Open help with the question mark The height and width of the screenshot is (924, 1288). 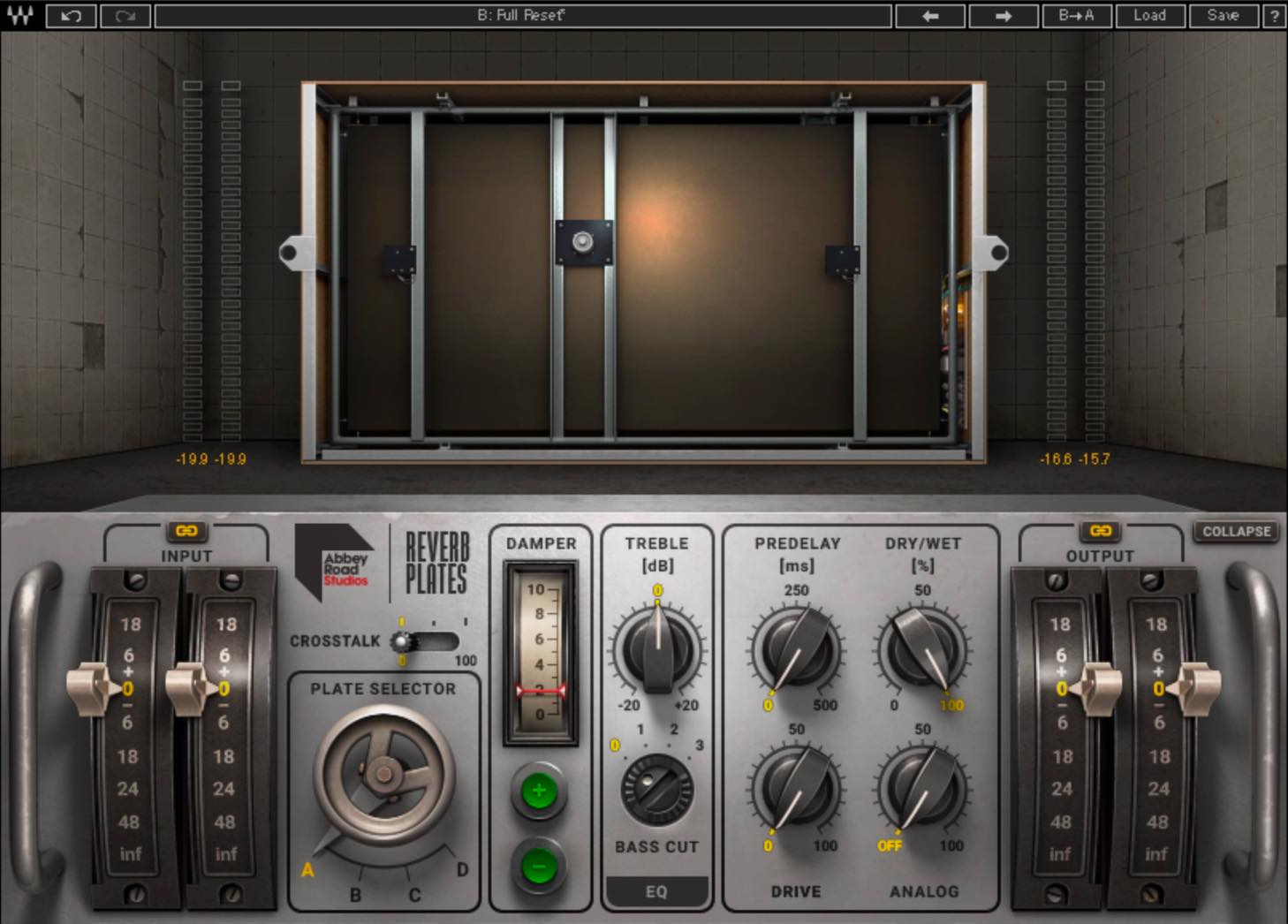(1274, 16)
